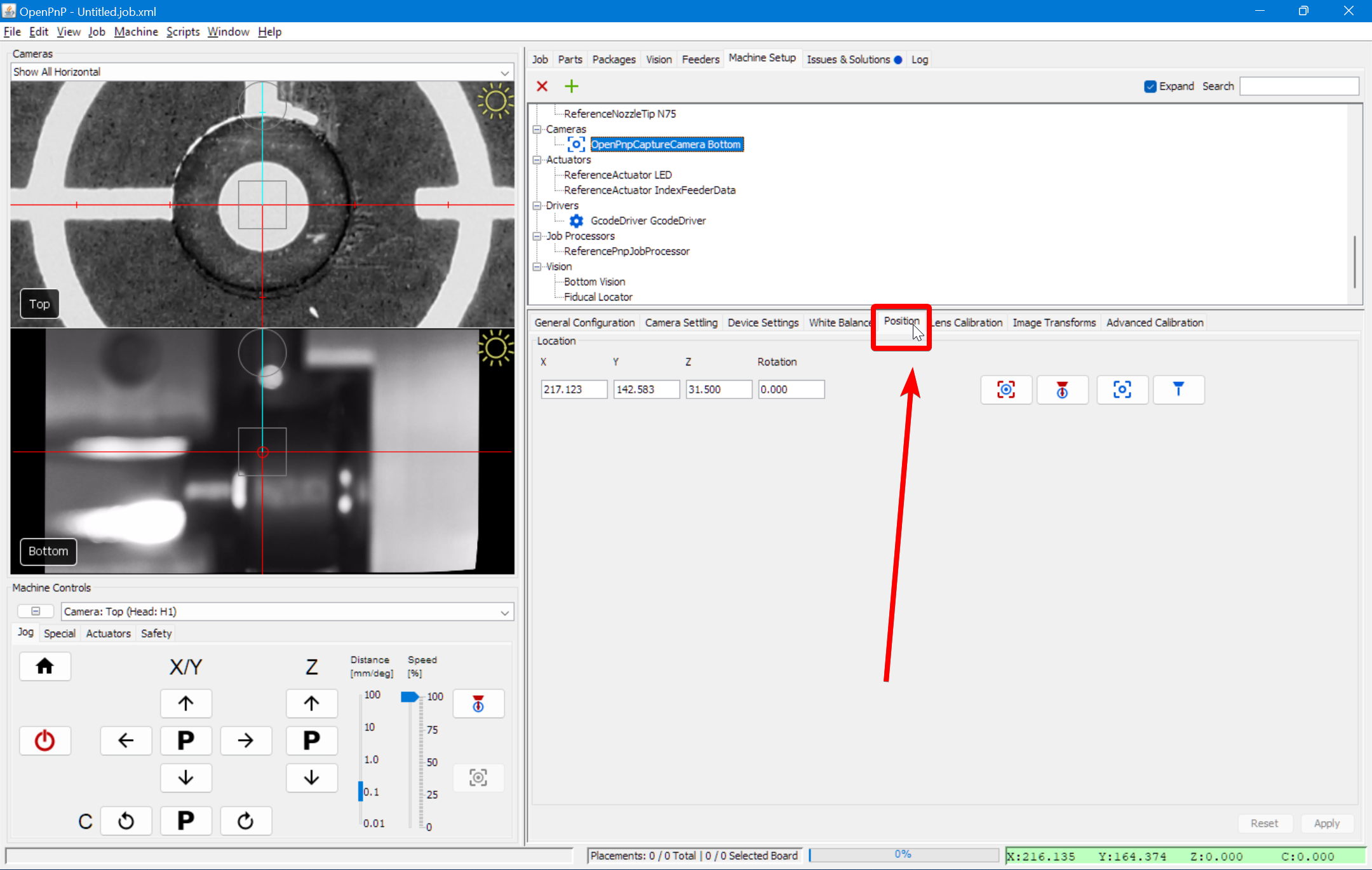Capture the camera coordinates into the Location fields
The image size is (1372, 870).
pos(1005,390)
